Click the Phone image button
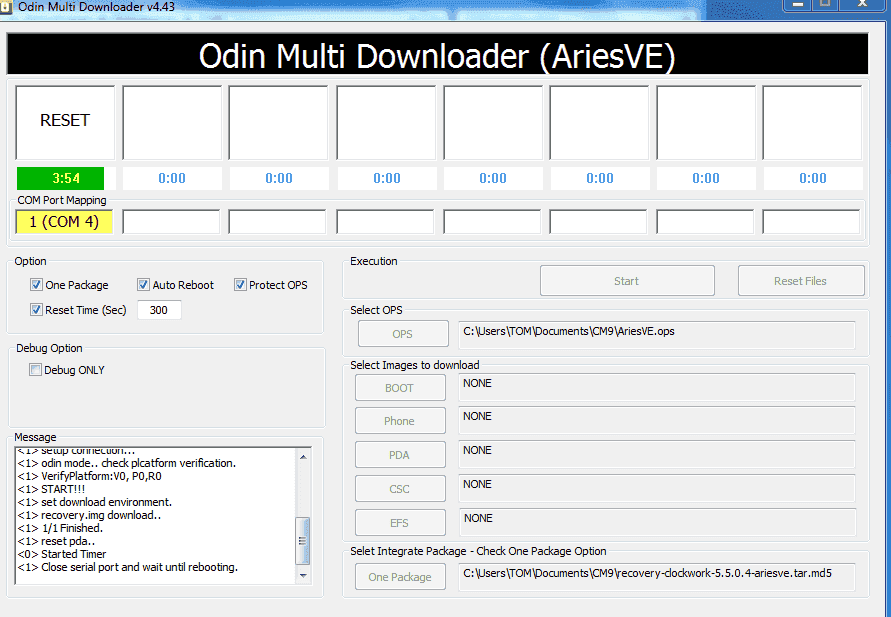 point(400,421)
